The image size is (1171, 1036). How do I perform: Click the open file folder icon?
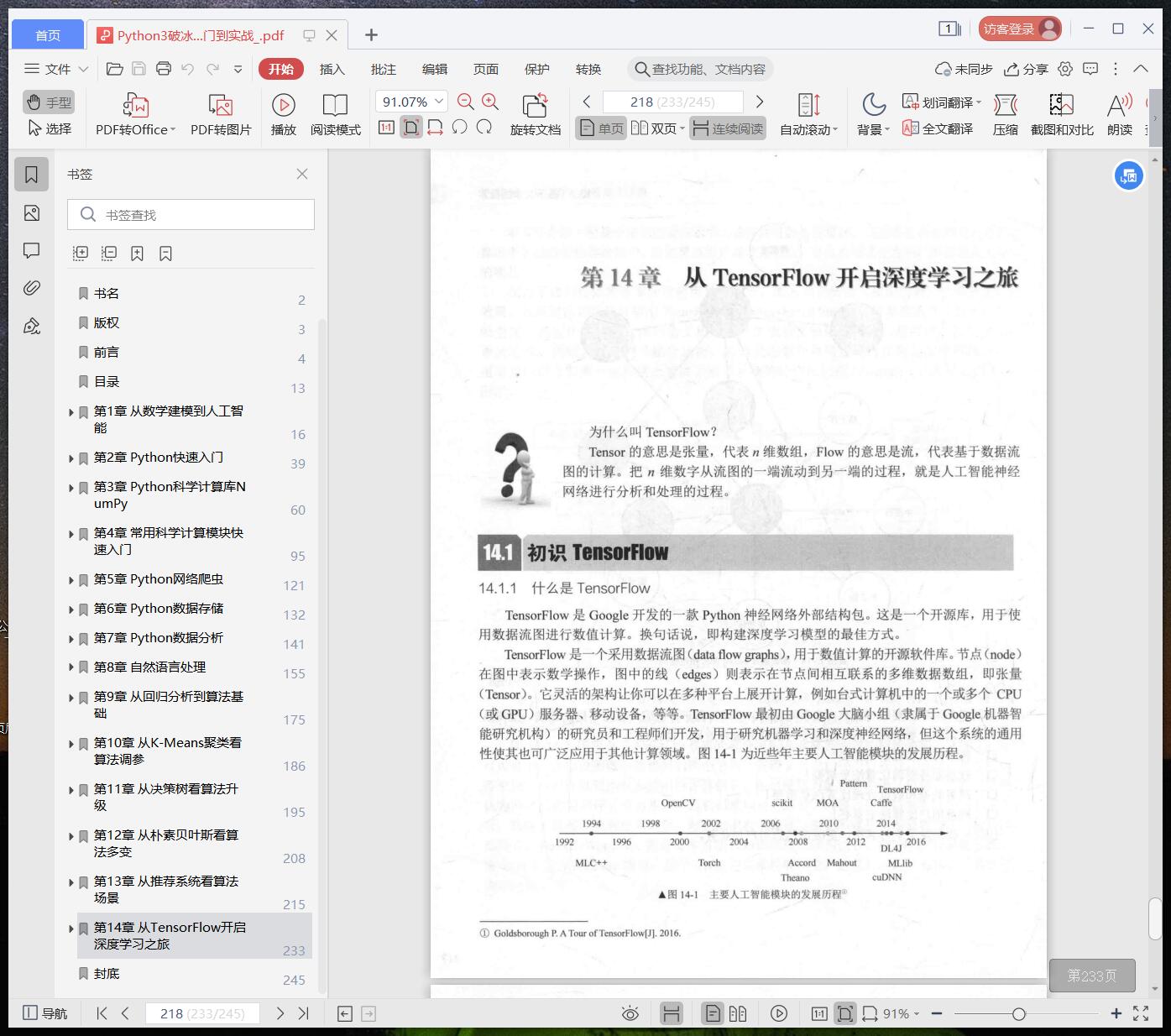pos(115,69)
